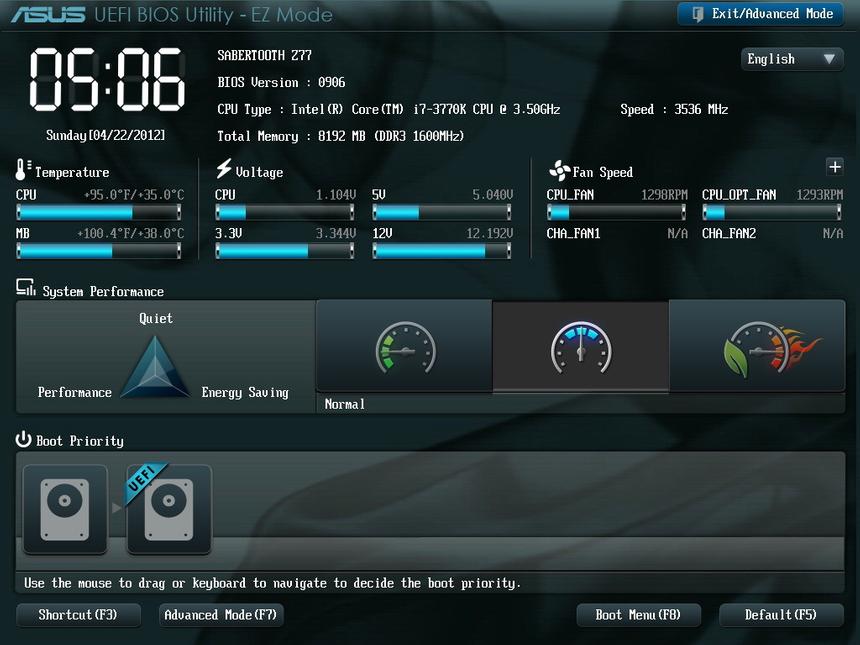This screenshot has height=645, width=860.
Task: Click the CPU temperature bar
Action: [x=99, y=212]
